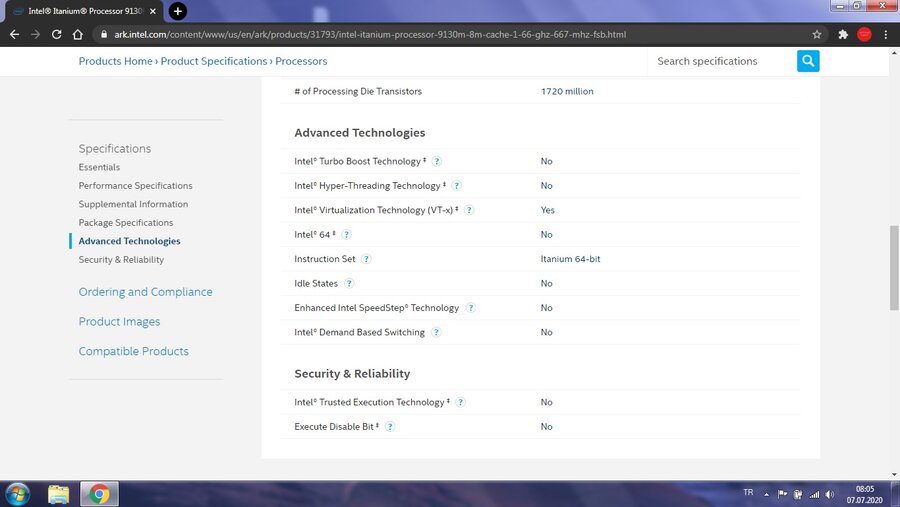The width and height of the screenshot is (900, 507).
Task: Click the volume speaker tray icon
Action: coord(829,494)
